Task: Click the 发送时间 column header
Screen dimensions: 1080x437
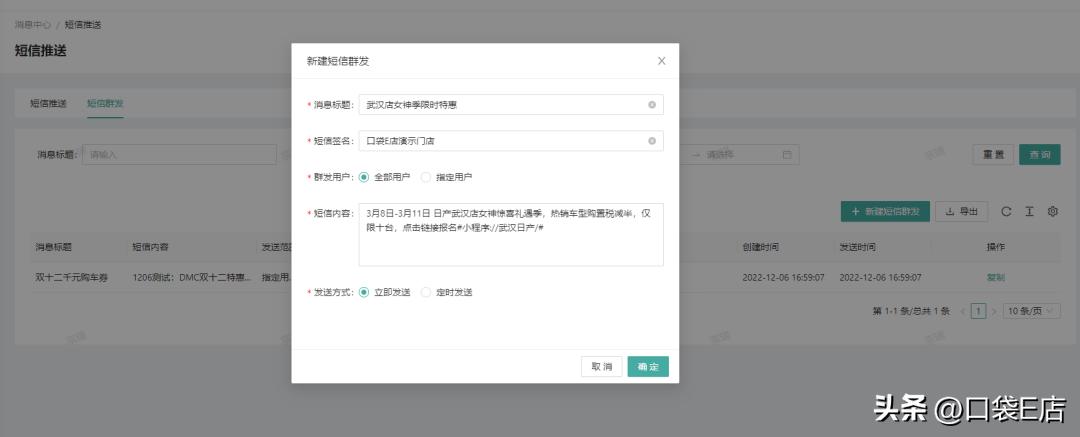Action: (x=858, y=247)
